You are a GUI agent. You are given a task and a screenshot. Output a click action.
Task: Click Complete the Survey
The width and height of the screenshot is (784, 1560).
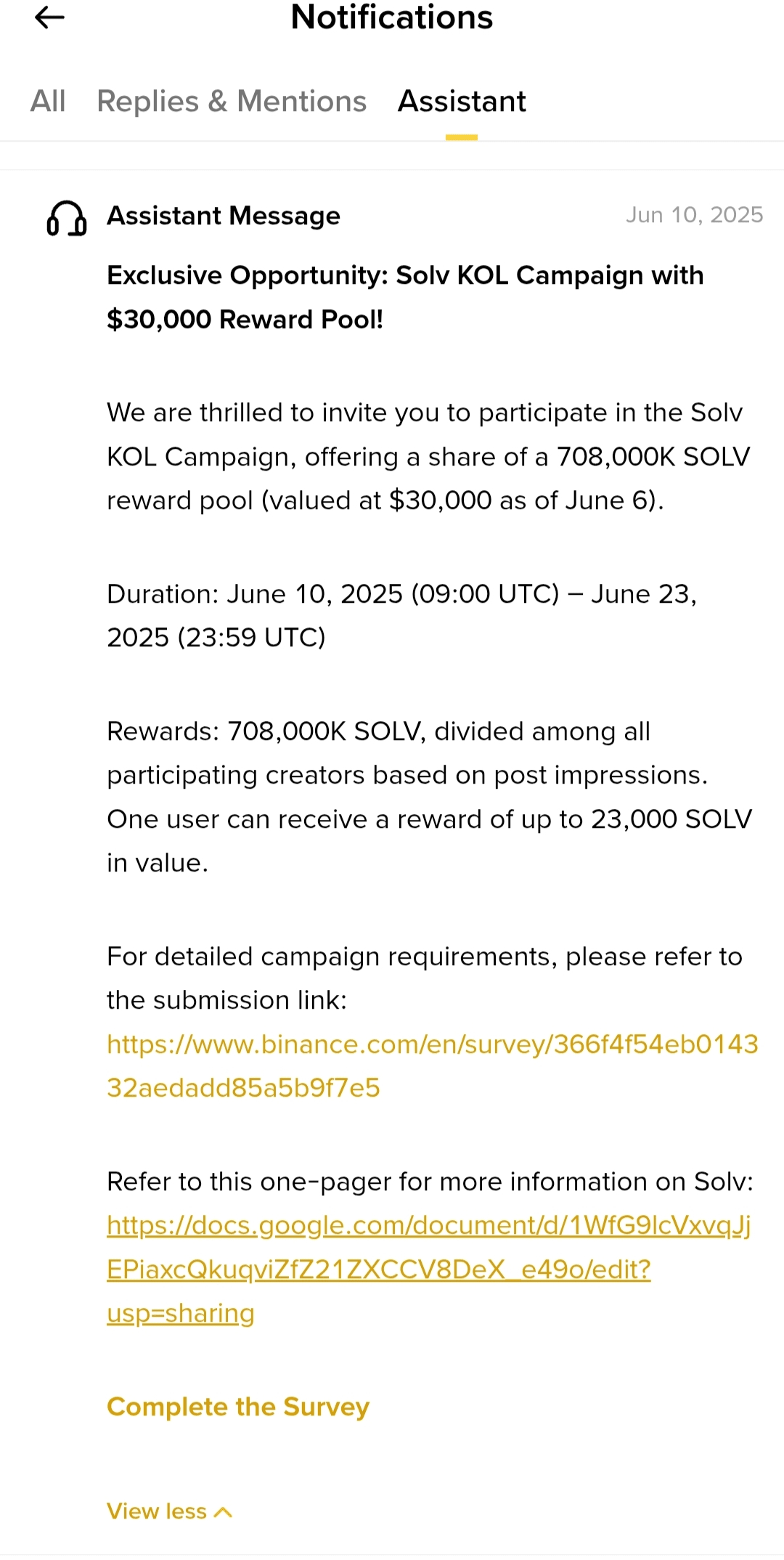[x=238, y=1407]
